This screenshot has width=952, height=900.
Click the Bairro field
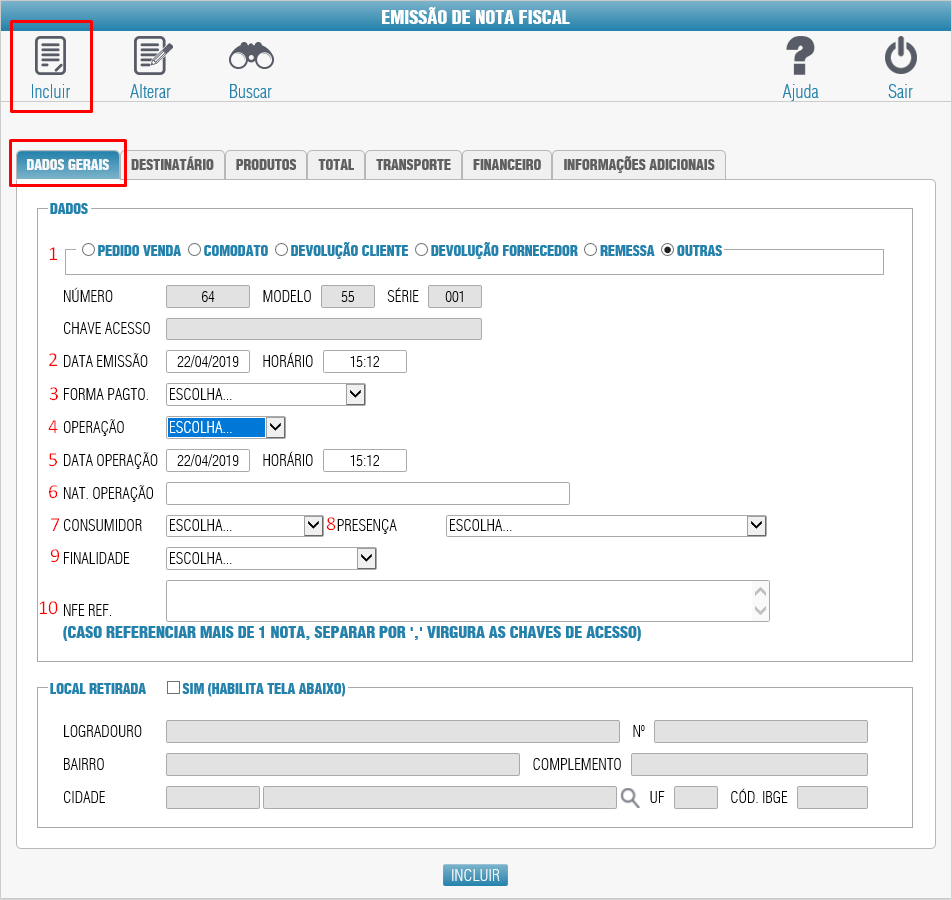coord(343,764)
